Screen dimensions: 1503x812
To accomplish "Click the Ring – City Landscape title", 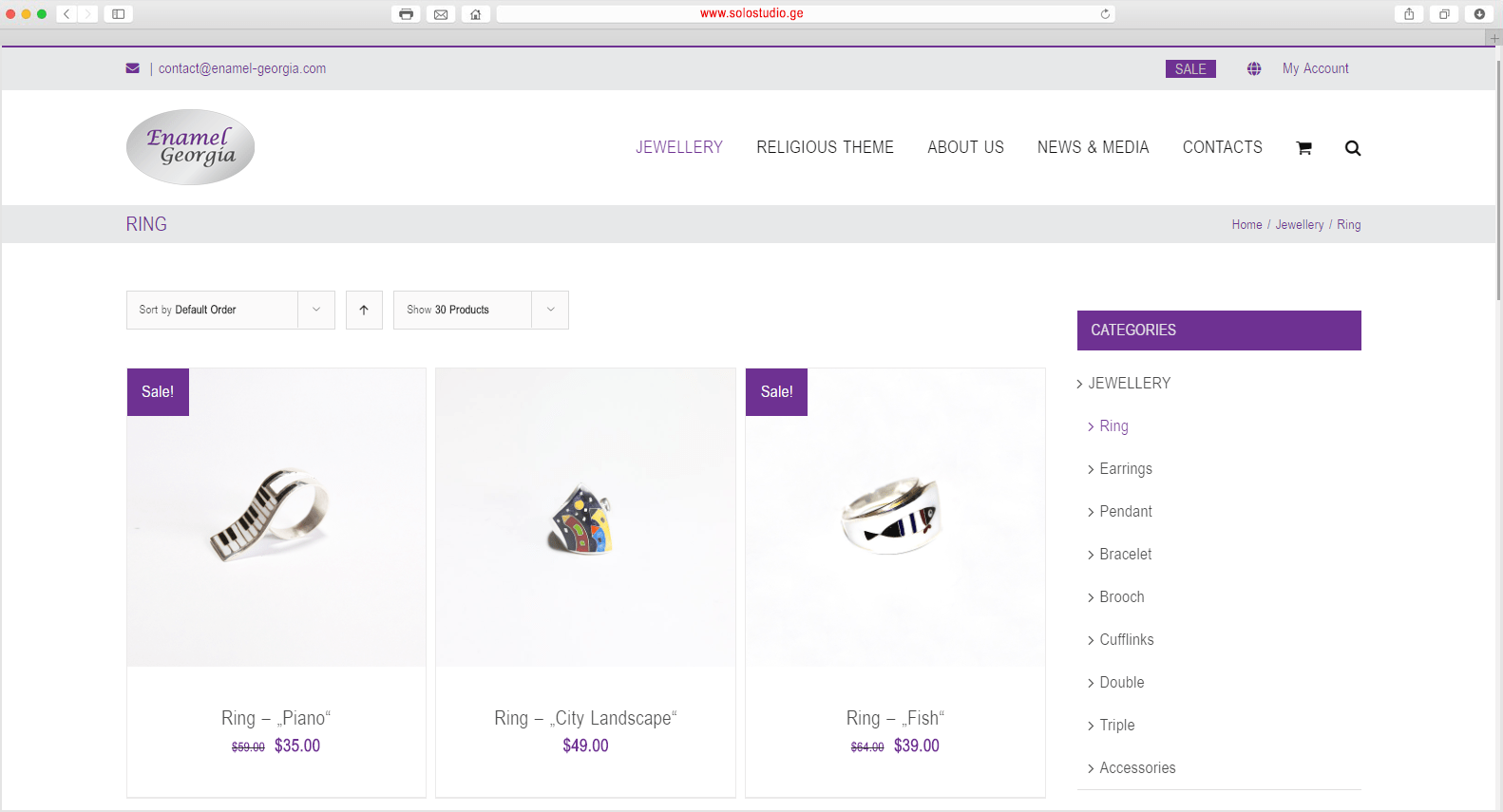I will pyautogui.click(x=585, y=718).
